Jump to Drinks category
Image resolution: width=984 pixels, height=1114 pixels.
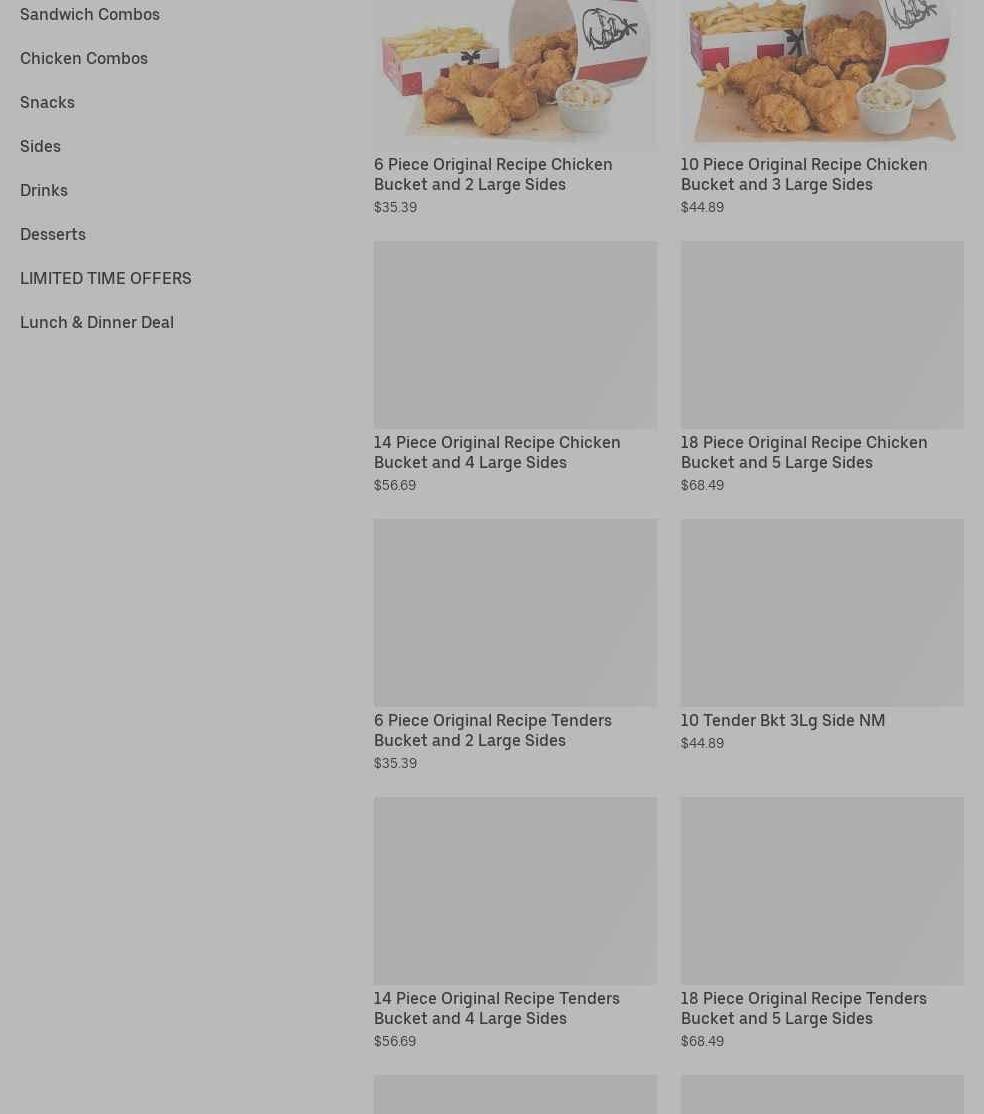pyautogui.click(x=43, y=190)
